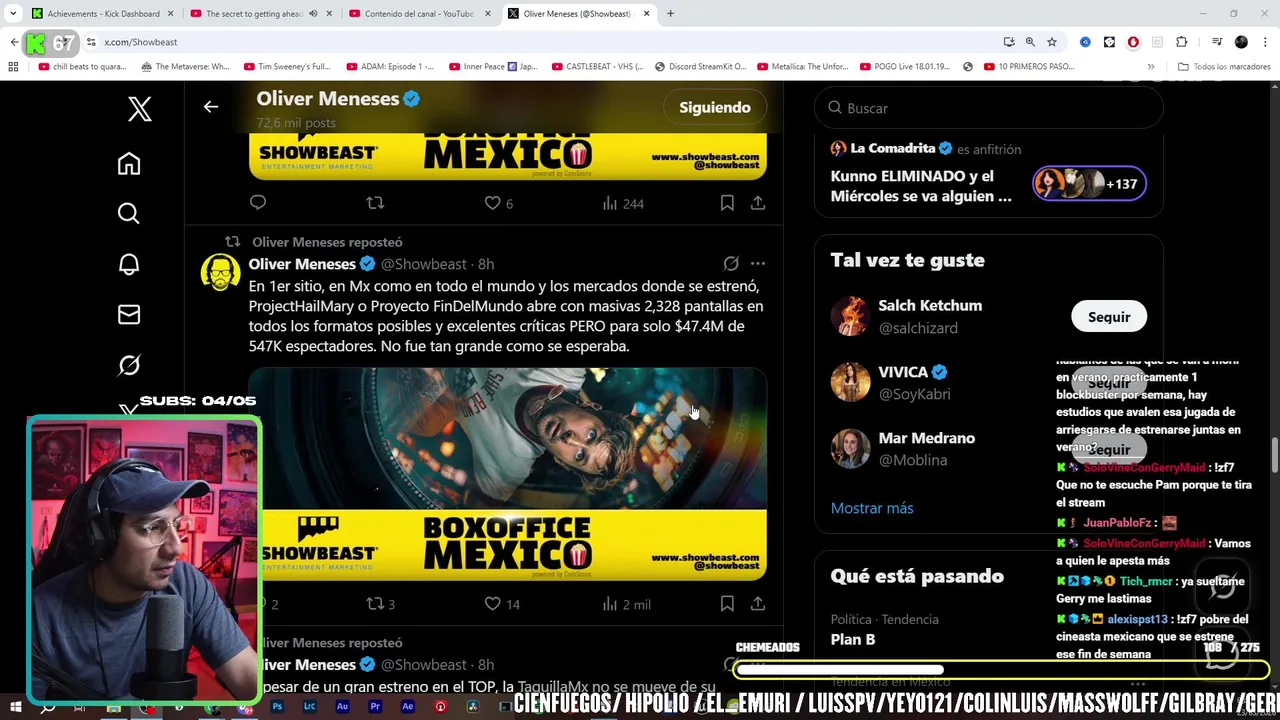Open a new Chrome tab
This screenshot has width=1280, height=720.
[670, 14]
